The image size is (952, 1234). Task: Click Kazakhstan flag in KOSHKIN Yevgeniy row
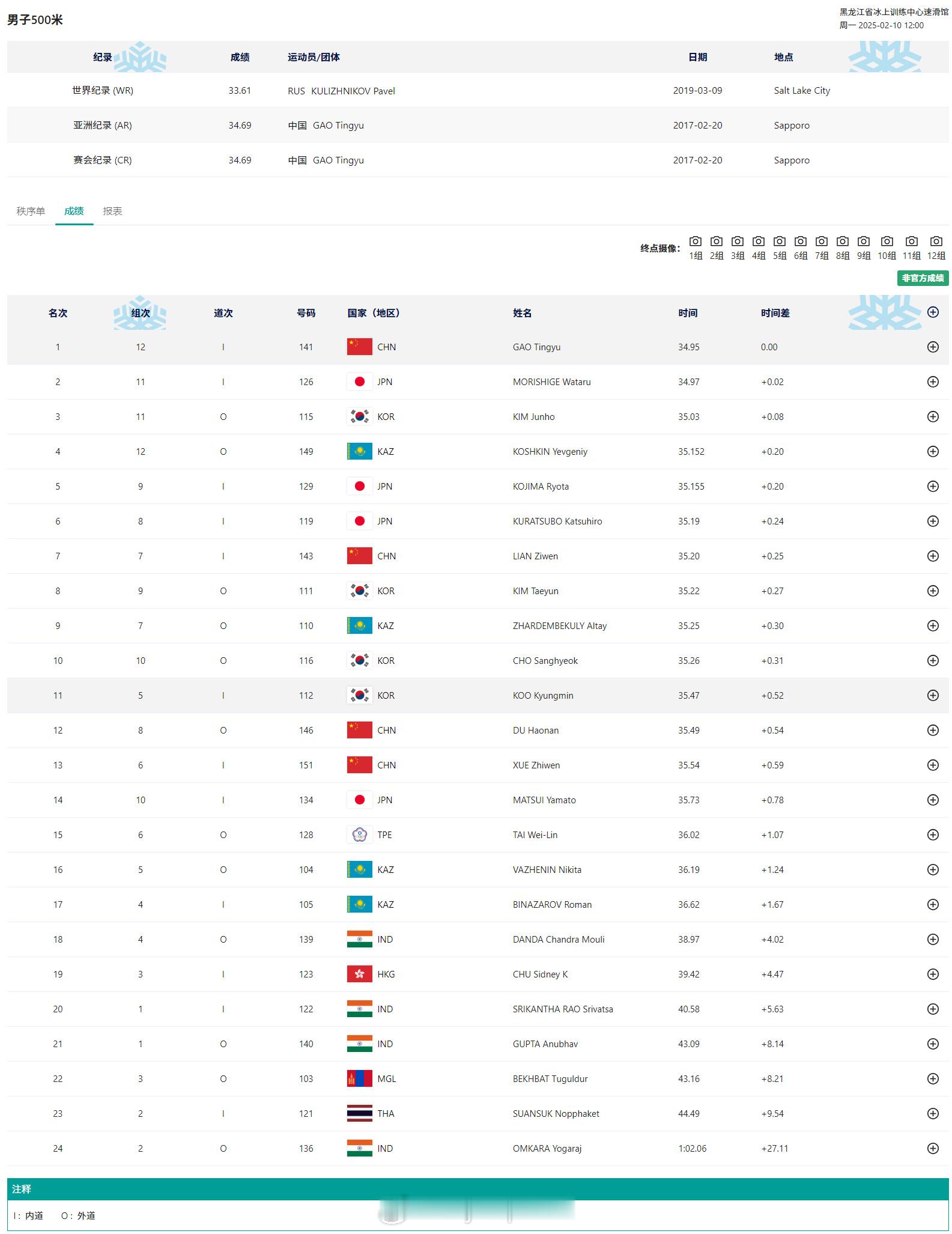tap(360, 451)
